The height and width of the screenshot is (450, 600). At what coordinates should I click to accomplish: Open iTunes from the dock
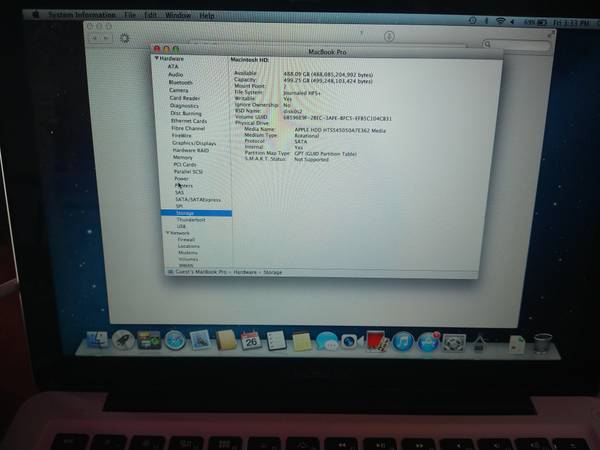tap(403, 341)
